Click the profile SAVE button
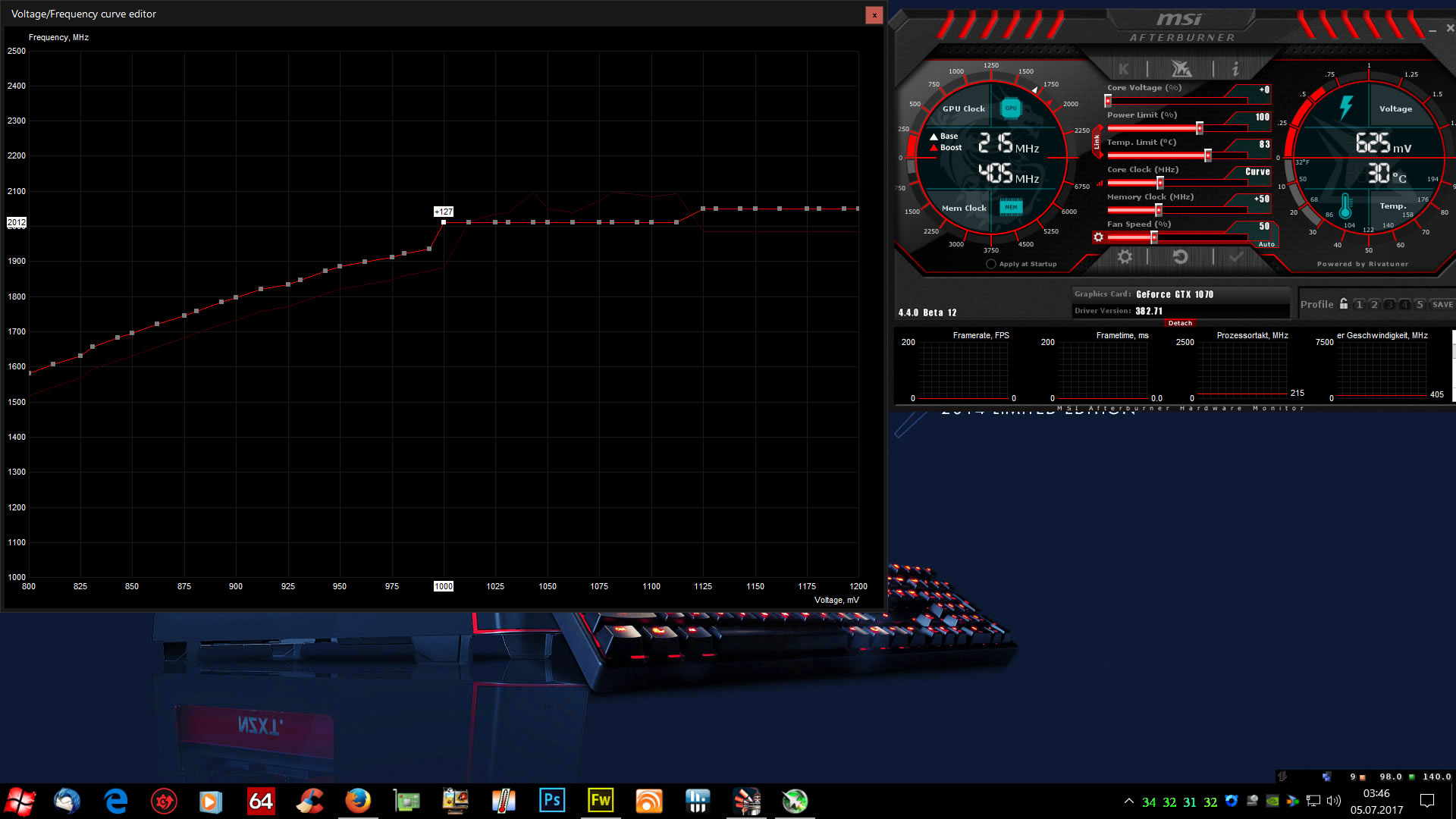1456x819 pixels. click(1442, 304)
